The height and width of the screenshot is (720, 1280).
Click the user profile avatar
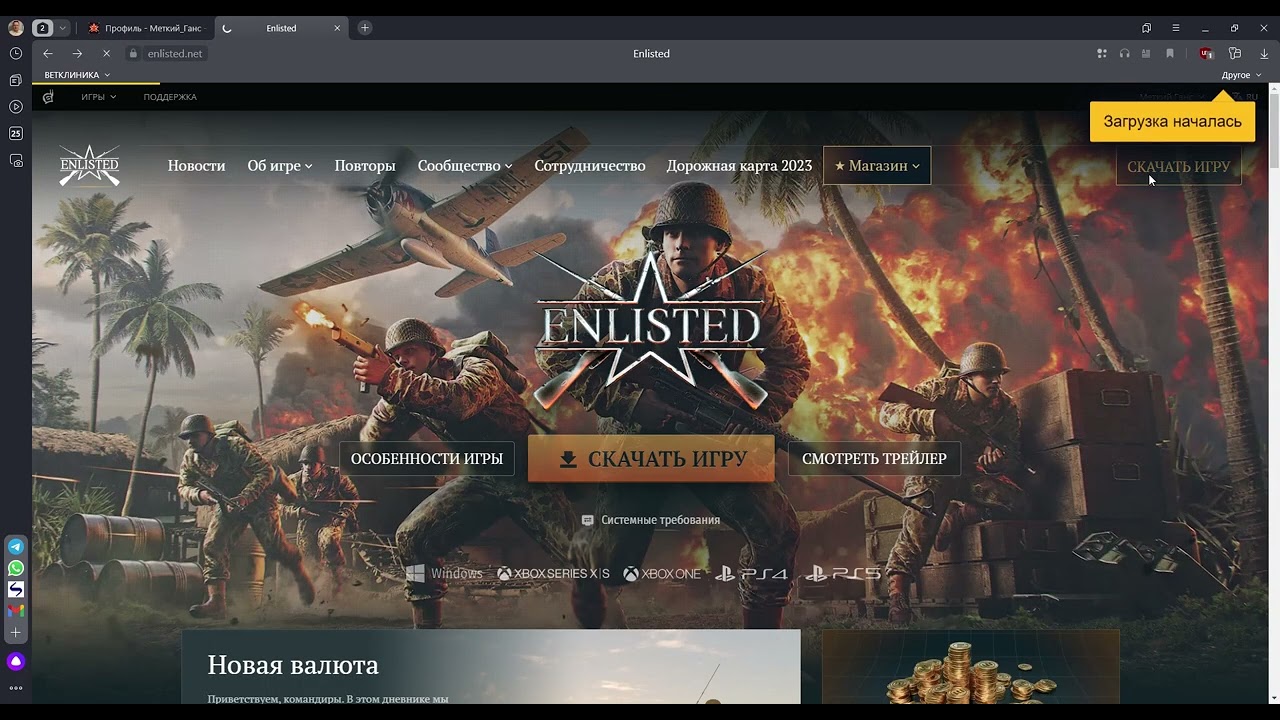pos(16,28)
